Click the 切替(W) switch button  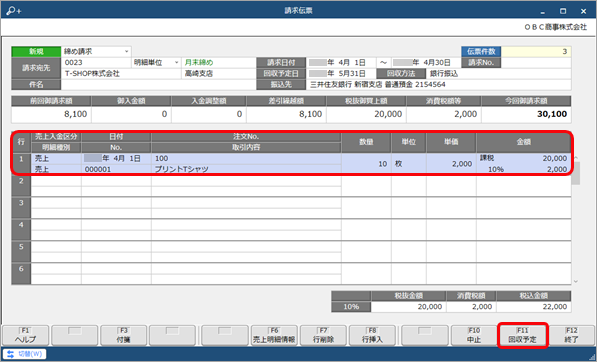[x=25, y=354]
